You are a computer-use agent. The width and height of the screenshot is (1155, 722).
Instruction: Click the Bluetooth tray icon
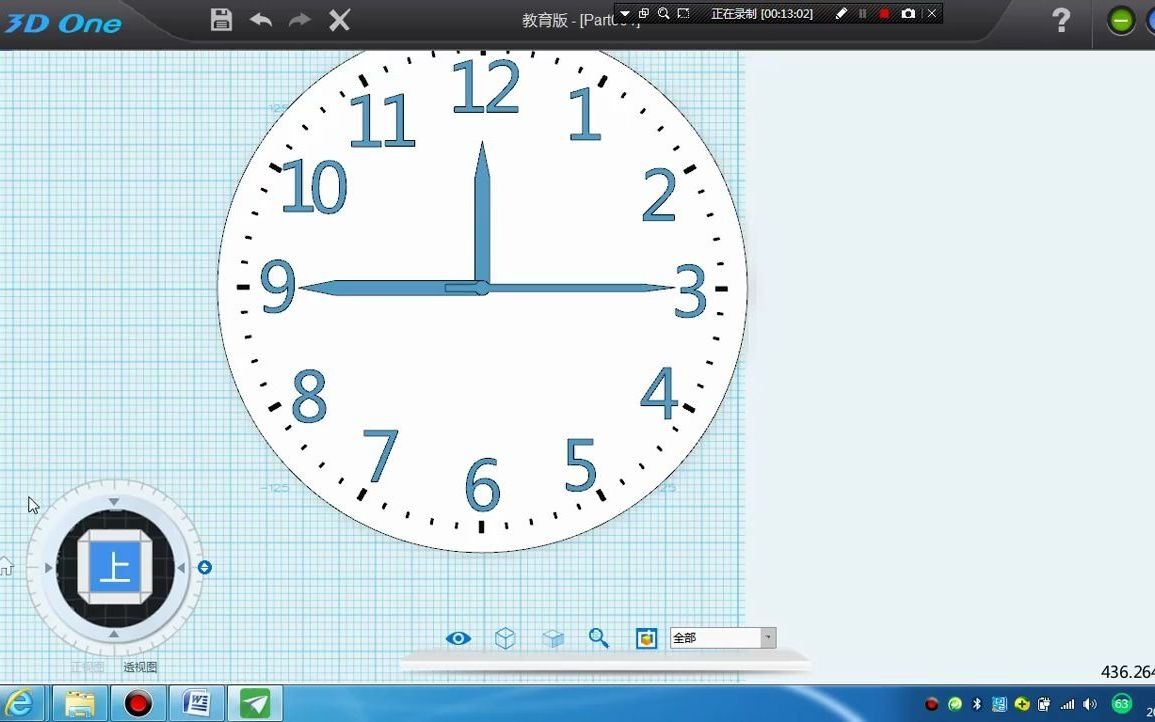(x=977, y=704)
